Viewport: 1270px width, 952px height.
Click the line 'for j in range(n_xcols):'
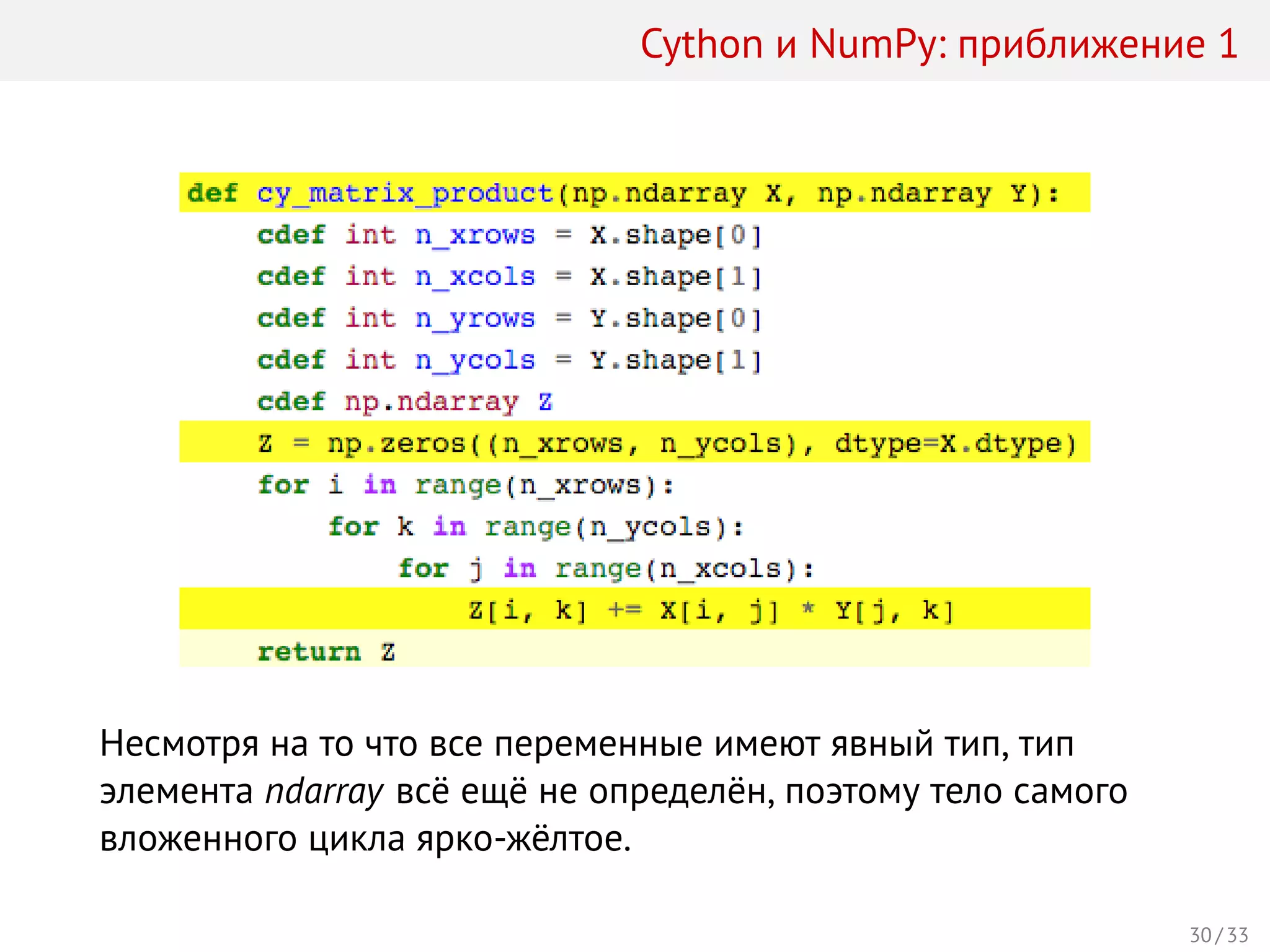[x=606, y=568]
